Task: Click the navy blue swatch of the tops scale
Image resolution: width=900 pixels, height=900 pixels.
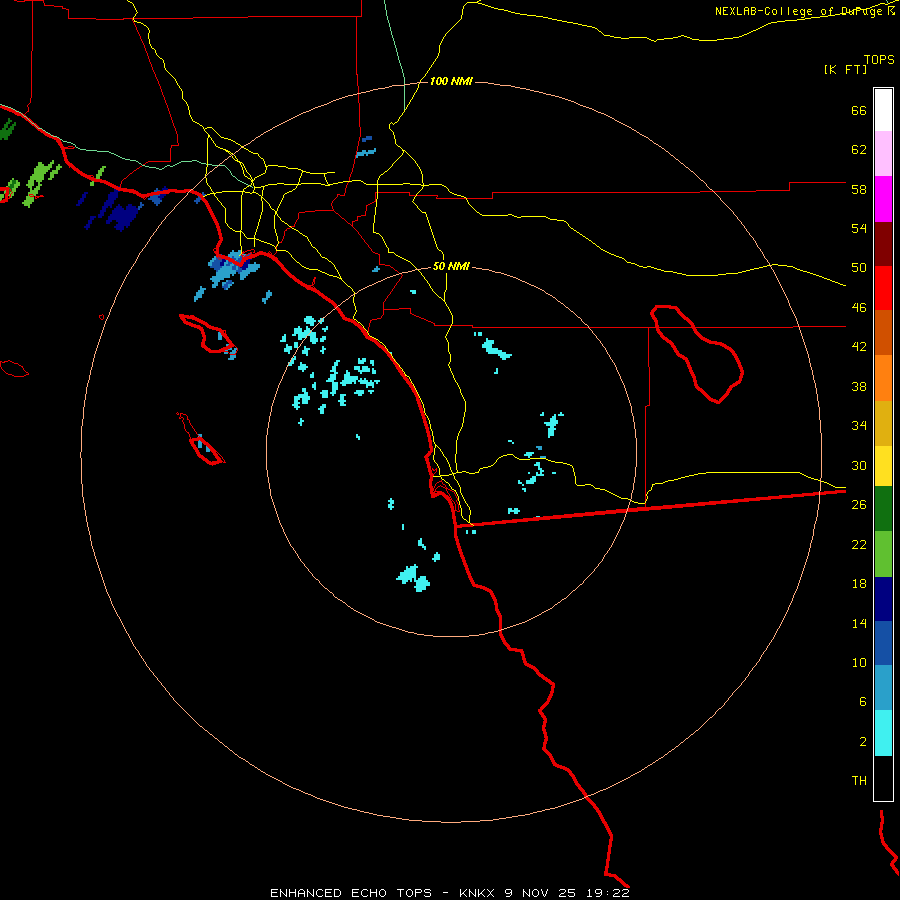Action: [x=883, y=599]
